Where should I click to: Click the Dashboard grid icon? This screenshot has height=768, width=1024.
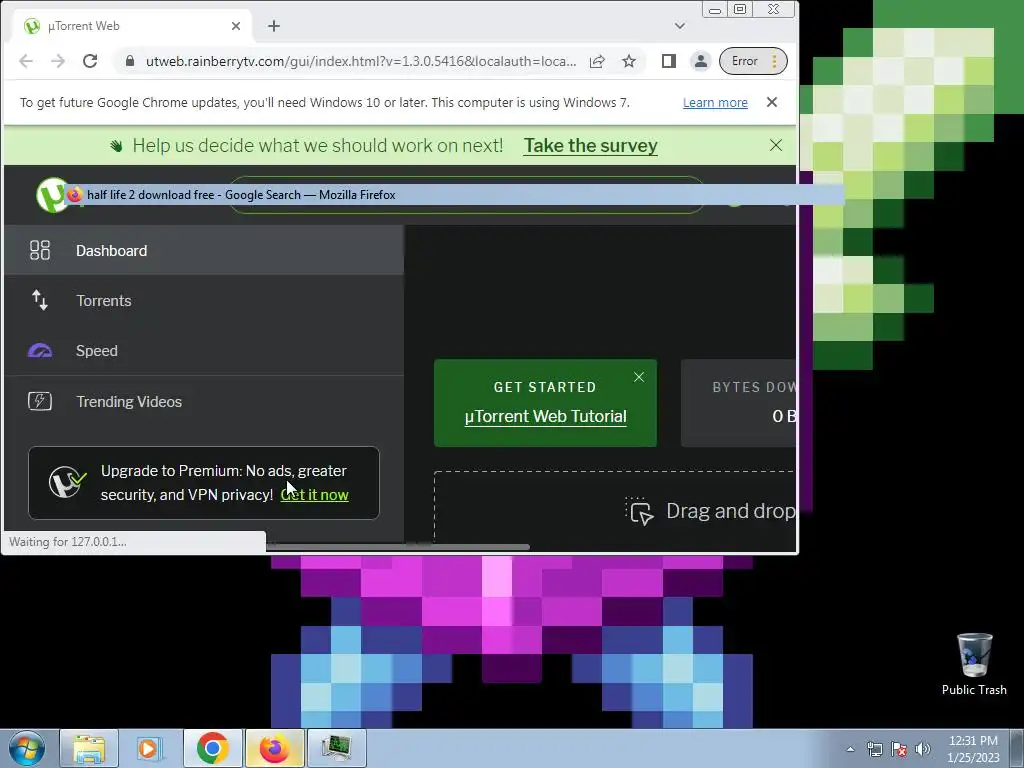pos(40,250)
